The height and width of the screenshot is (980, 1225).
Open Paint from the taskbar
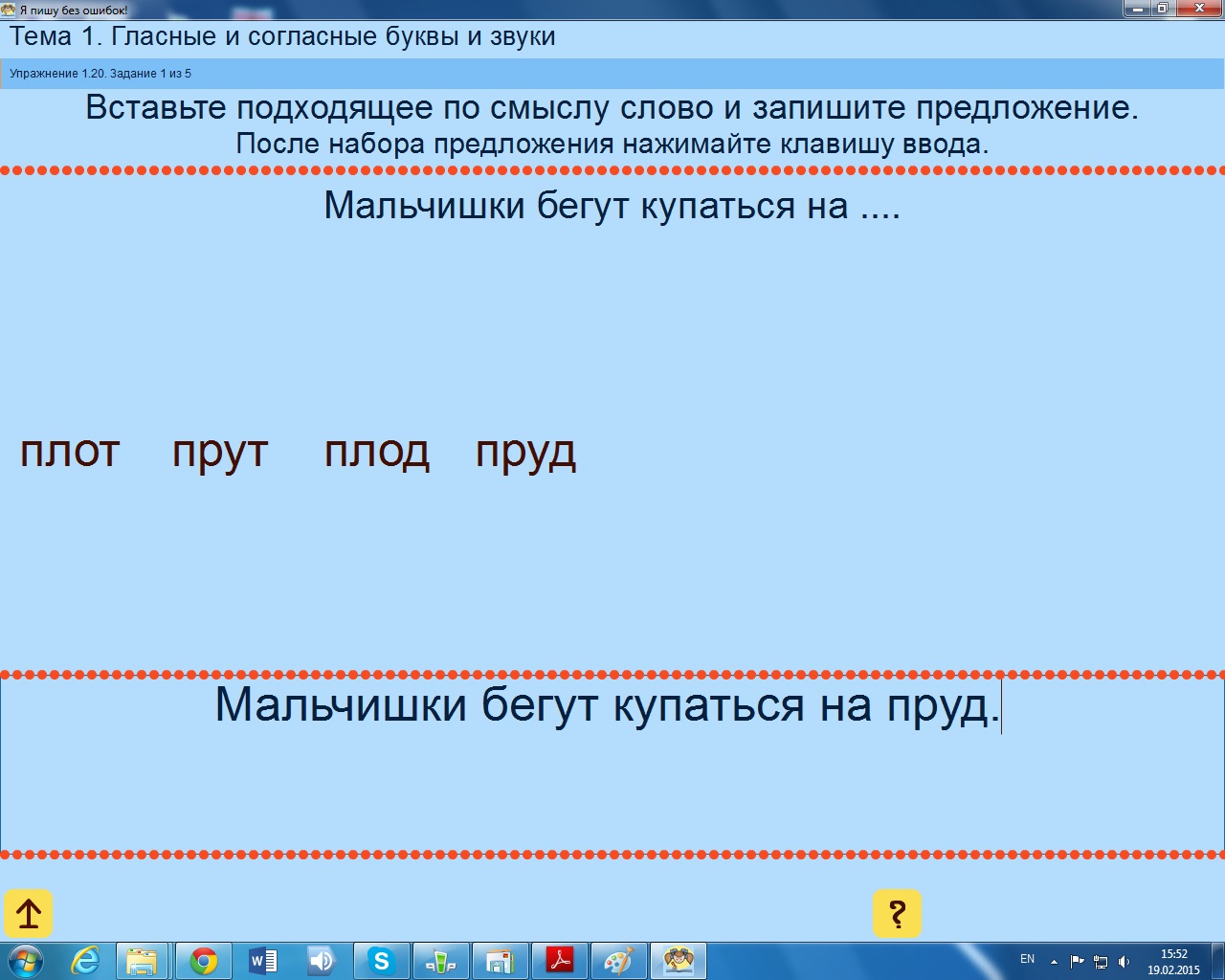[x=618, y=961]
